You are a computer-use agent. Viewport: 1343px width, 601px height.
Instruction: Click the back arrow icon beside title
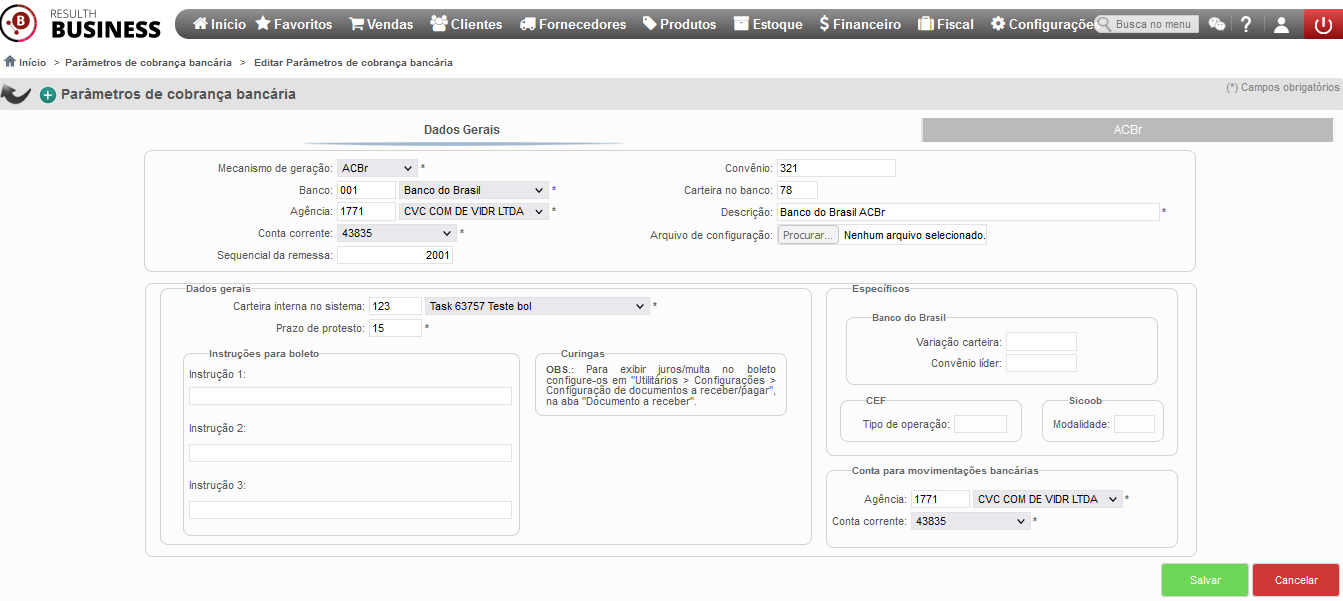(x=16, y=94)
